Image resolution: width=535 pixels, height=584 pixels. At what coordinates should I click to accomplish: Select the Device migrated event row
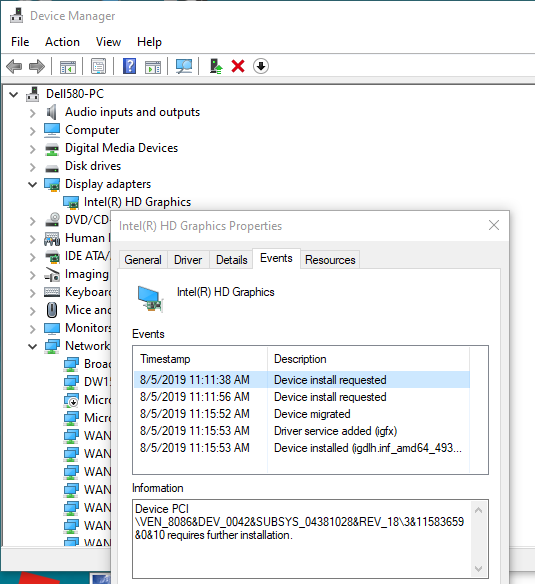[302, 414]
